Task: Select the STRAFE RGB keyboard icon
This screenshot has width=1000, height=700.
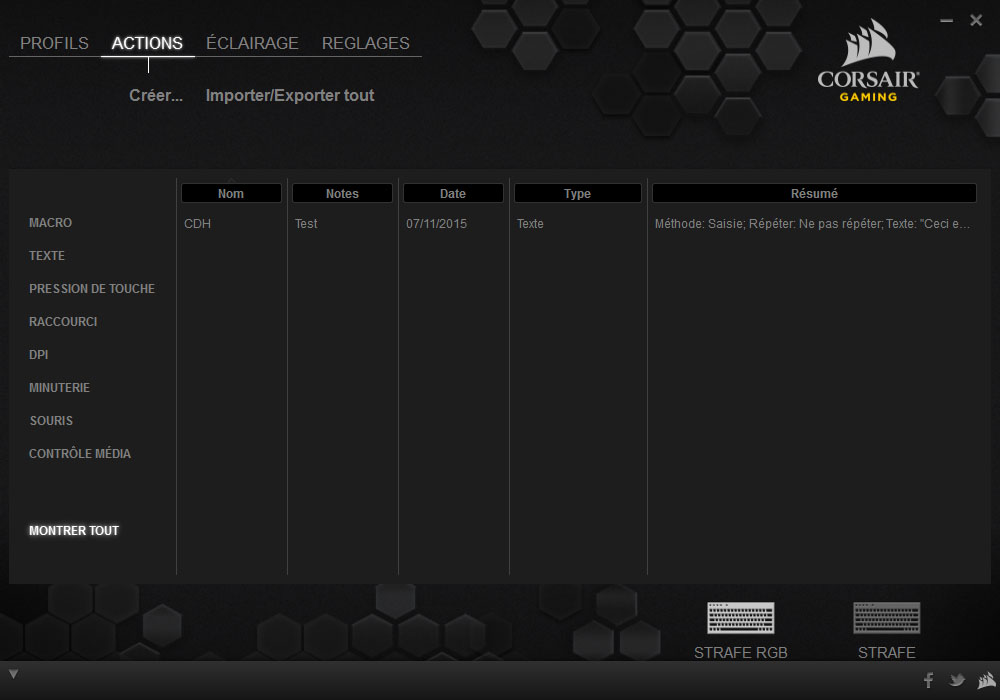Action: point(740,618)
